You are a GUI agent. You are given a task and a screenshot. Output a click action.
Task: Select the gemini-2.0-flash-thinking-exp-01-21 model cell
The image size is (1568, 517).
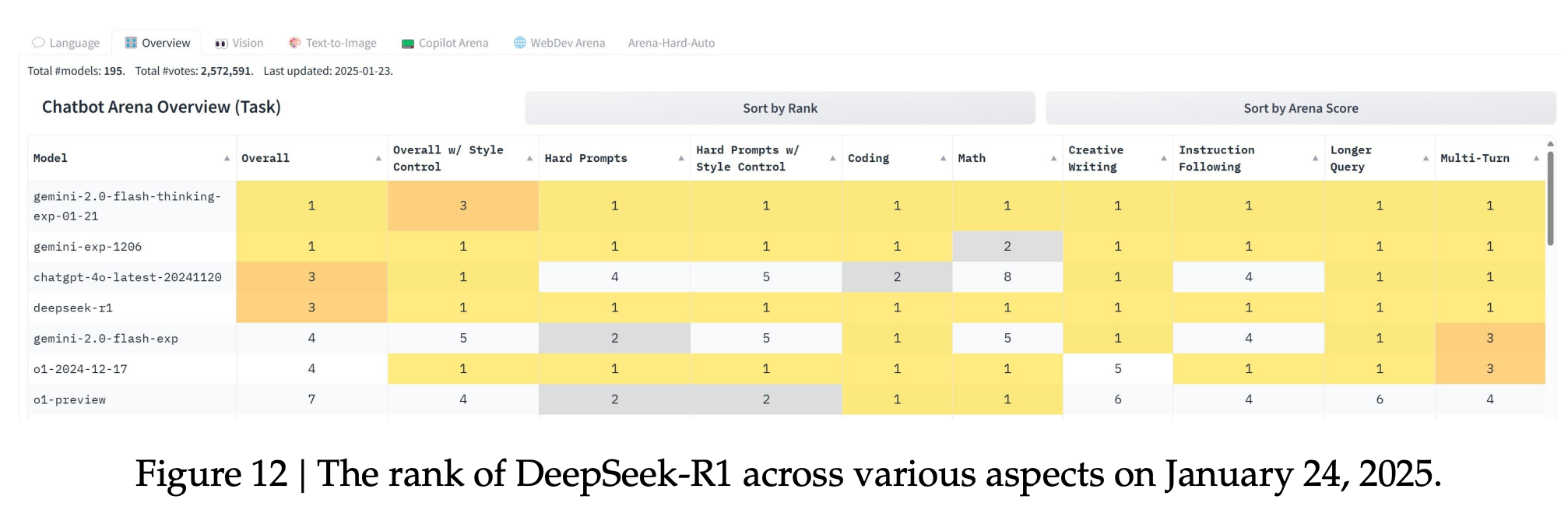point(132,206)
